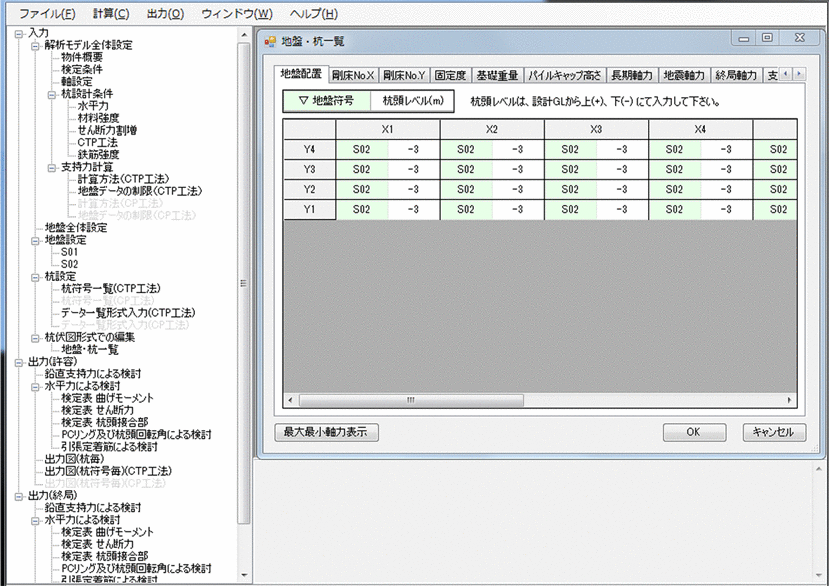Screen dimensions: 829x586
Task: Open the ヘルプ(H) menu
Action: pyautogui.click(x=314, y=14)
